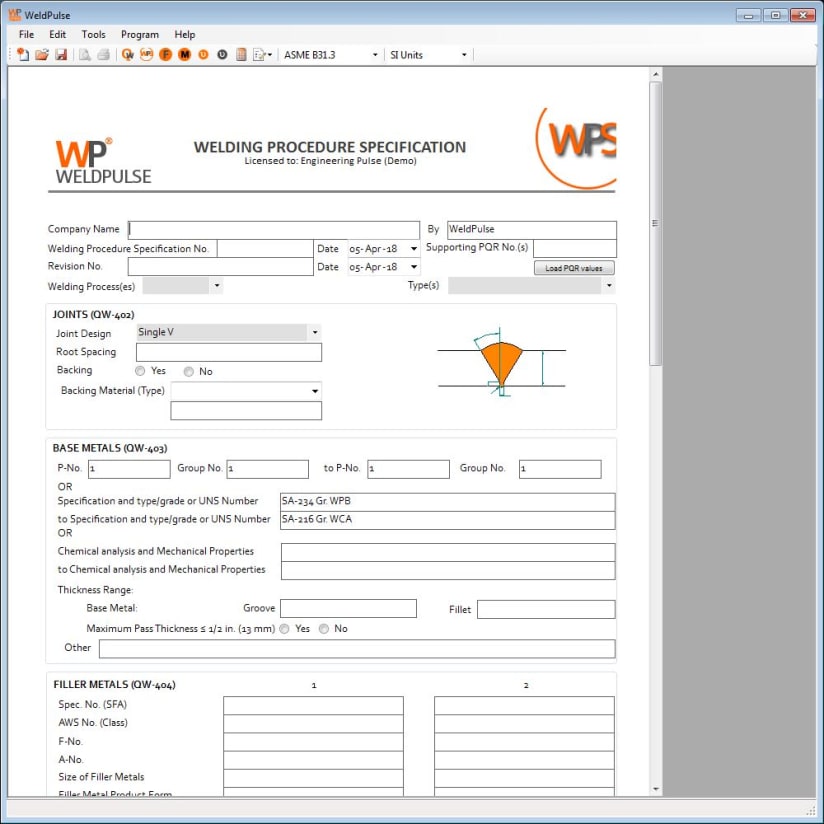The height and width of the screenshot is (824, 824).
Task: Click the SA-234 Gr. WPB specification field
Action: (x=448, y=501)
